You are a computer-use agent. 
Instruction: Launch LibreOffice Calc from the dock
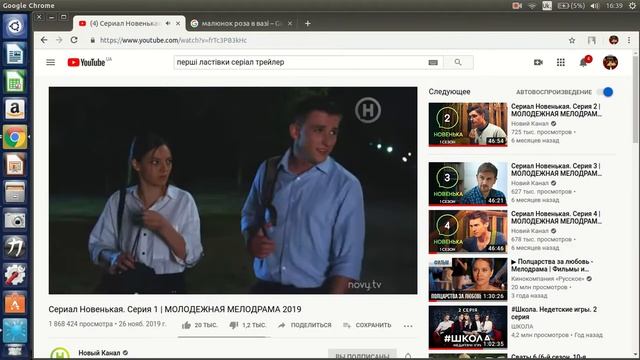click(x=15, y=82)
